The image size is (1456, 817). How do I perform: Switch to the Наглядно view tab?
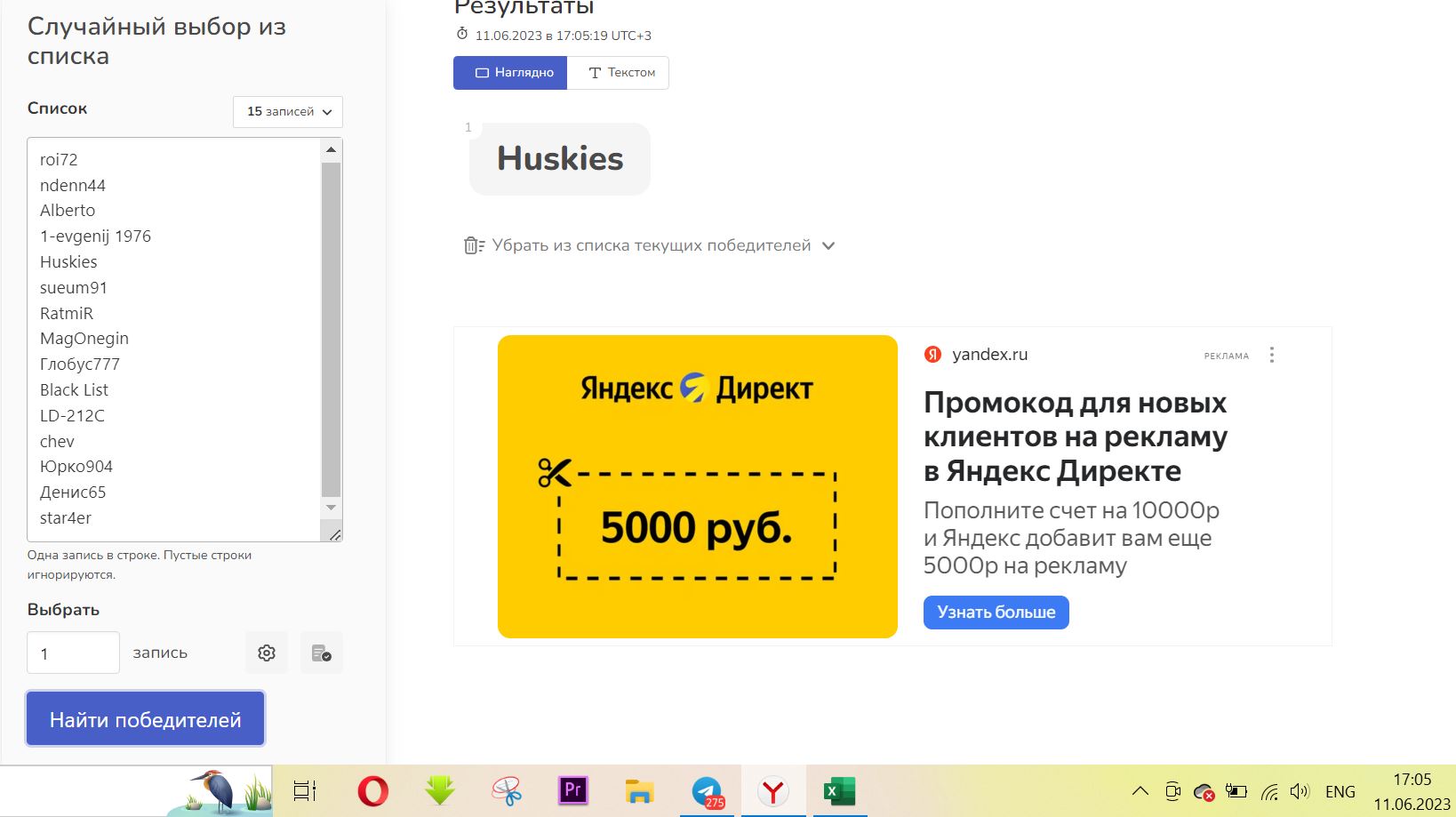tap(510, 73)
